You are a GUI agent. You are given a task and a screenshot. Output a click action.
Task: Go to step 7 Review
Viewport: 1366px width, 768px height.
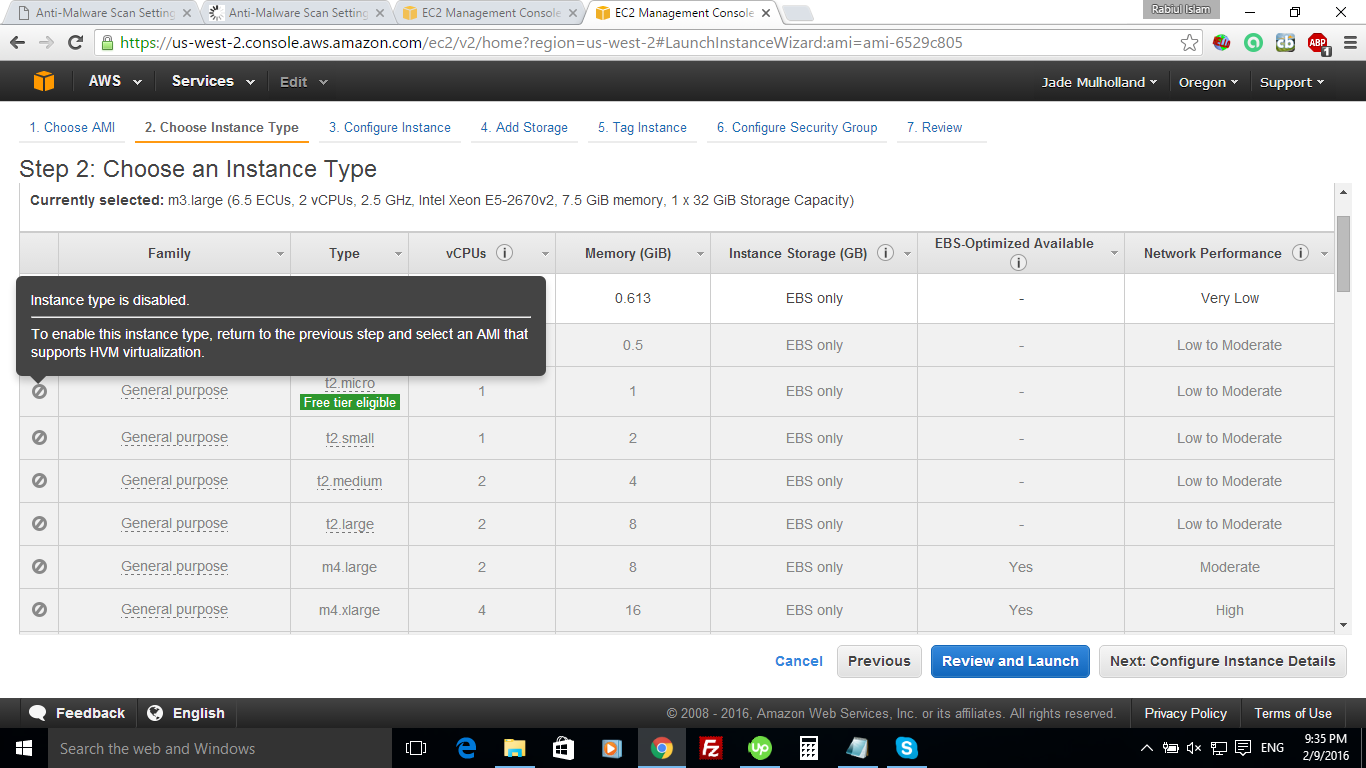tap(934, 127)
